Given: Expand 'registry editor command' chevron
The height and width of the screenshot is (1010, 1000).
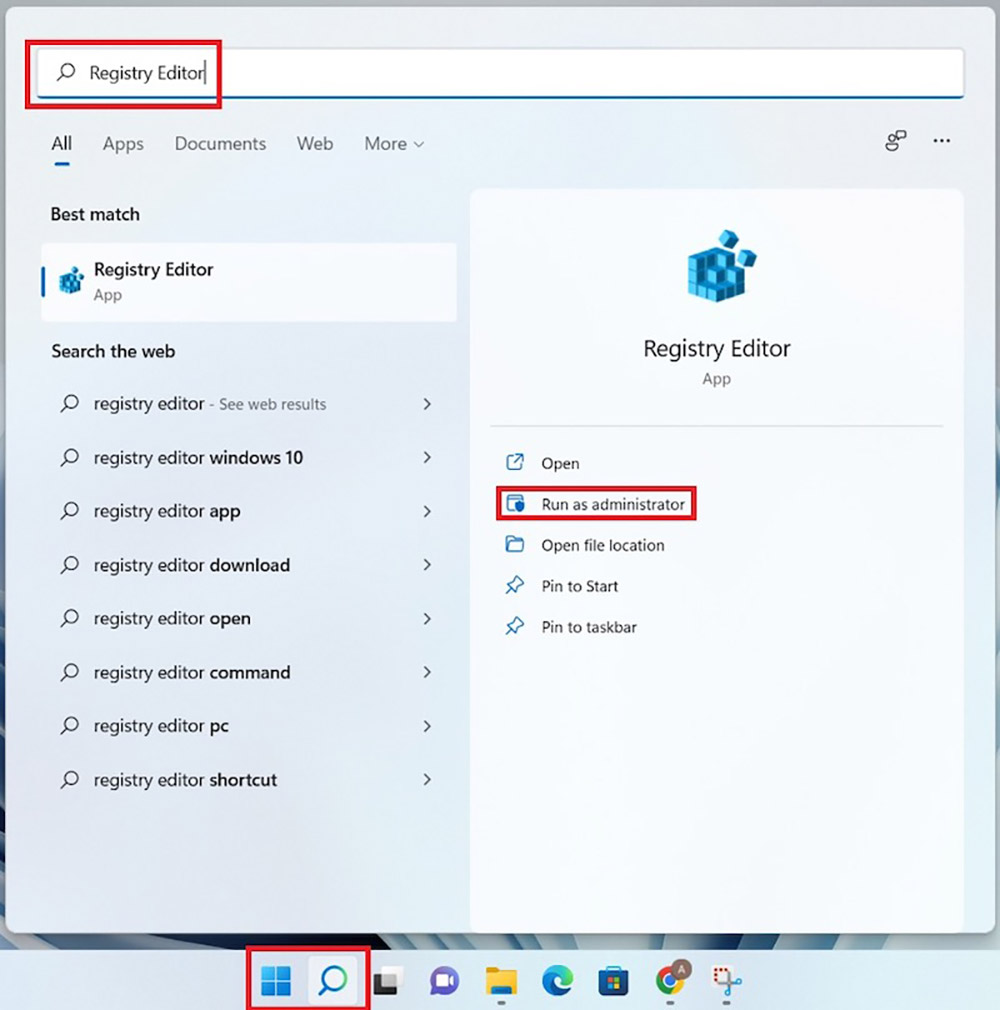Looking at the screenshot, I should [x=427, y=672].
